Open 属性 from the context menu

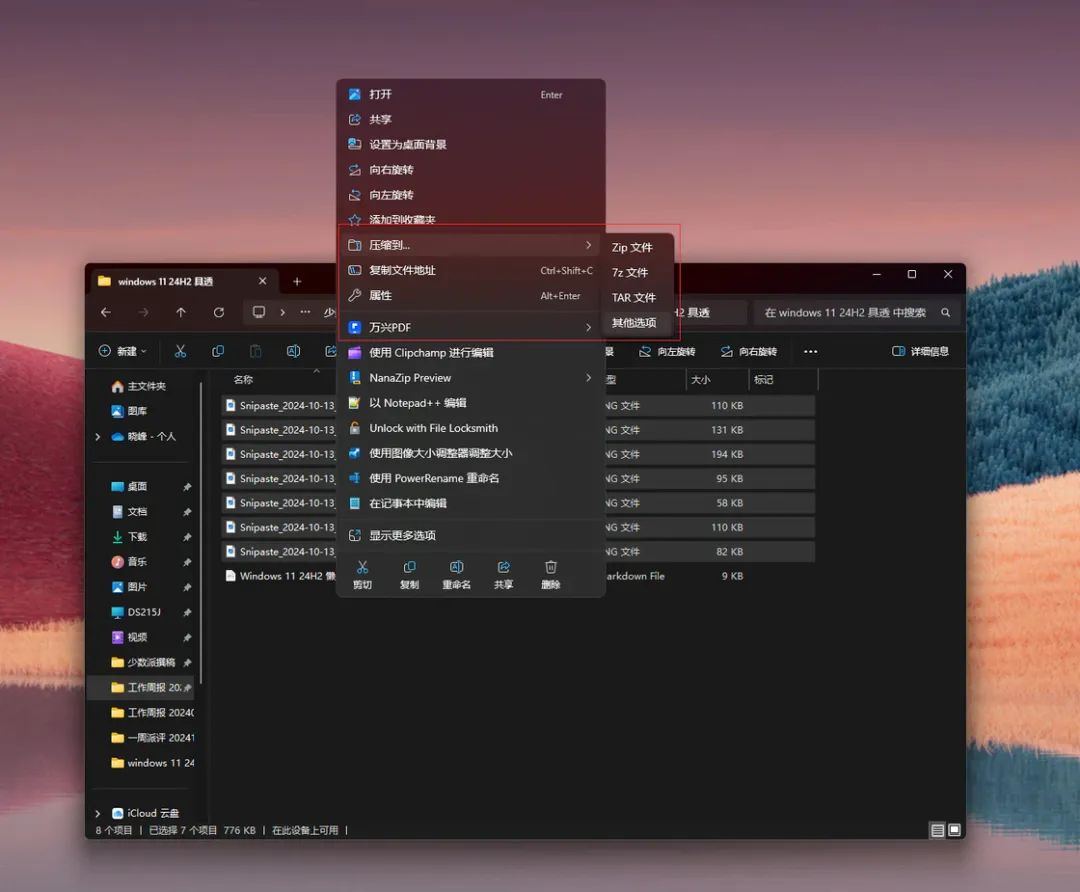point(470,295)
